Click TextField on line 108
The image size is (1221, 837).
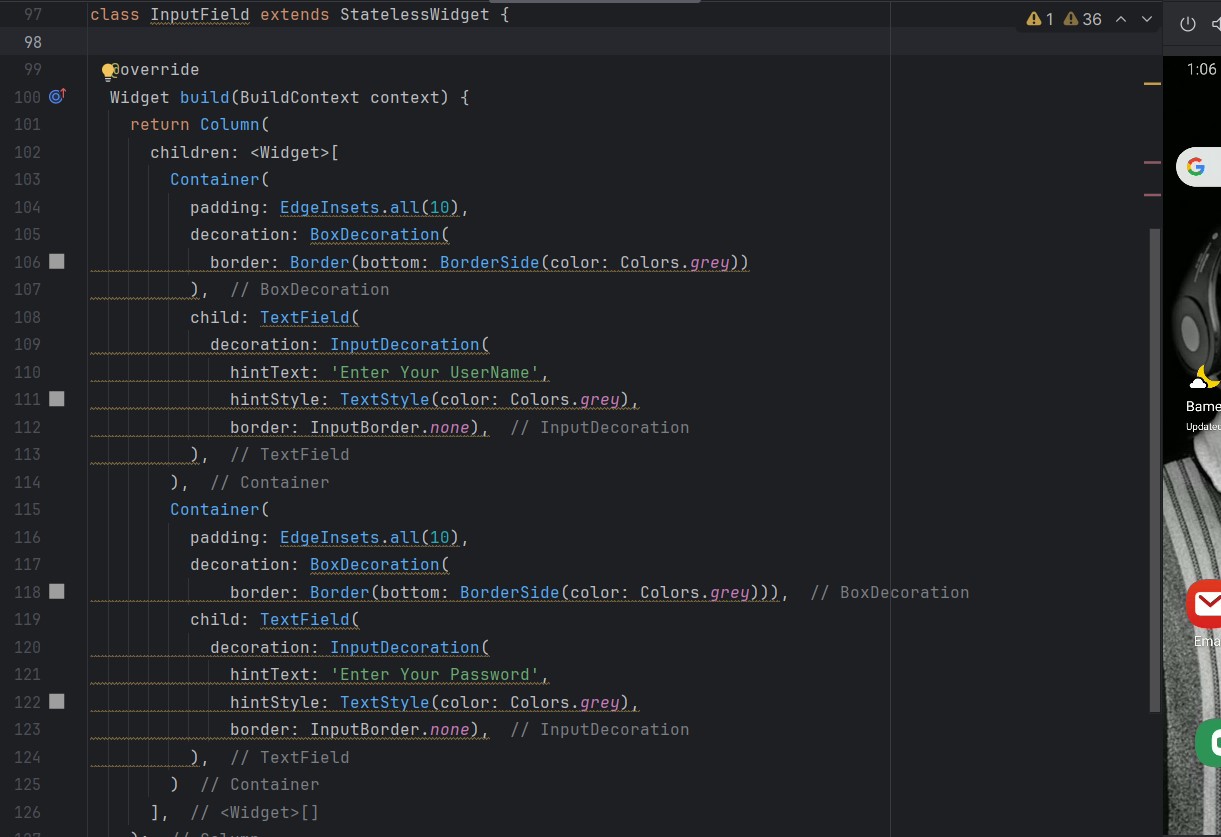coord(305,318)
